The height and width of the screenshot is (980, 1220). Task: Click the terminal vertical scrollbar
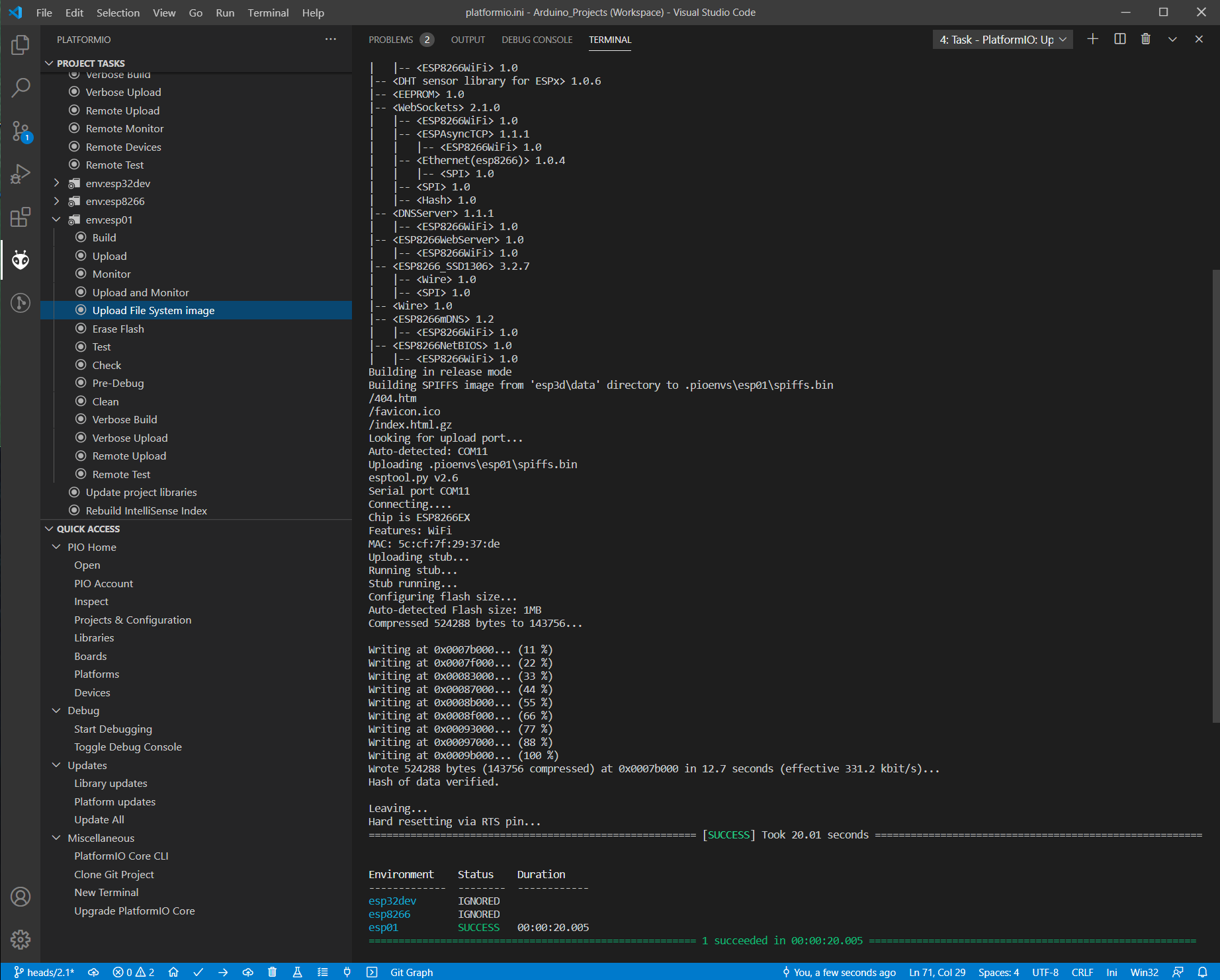(x=1215, y=496)
